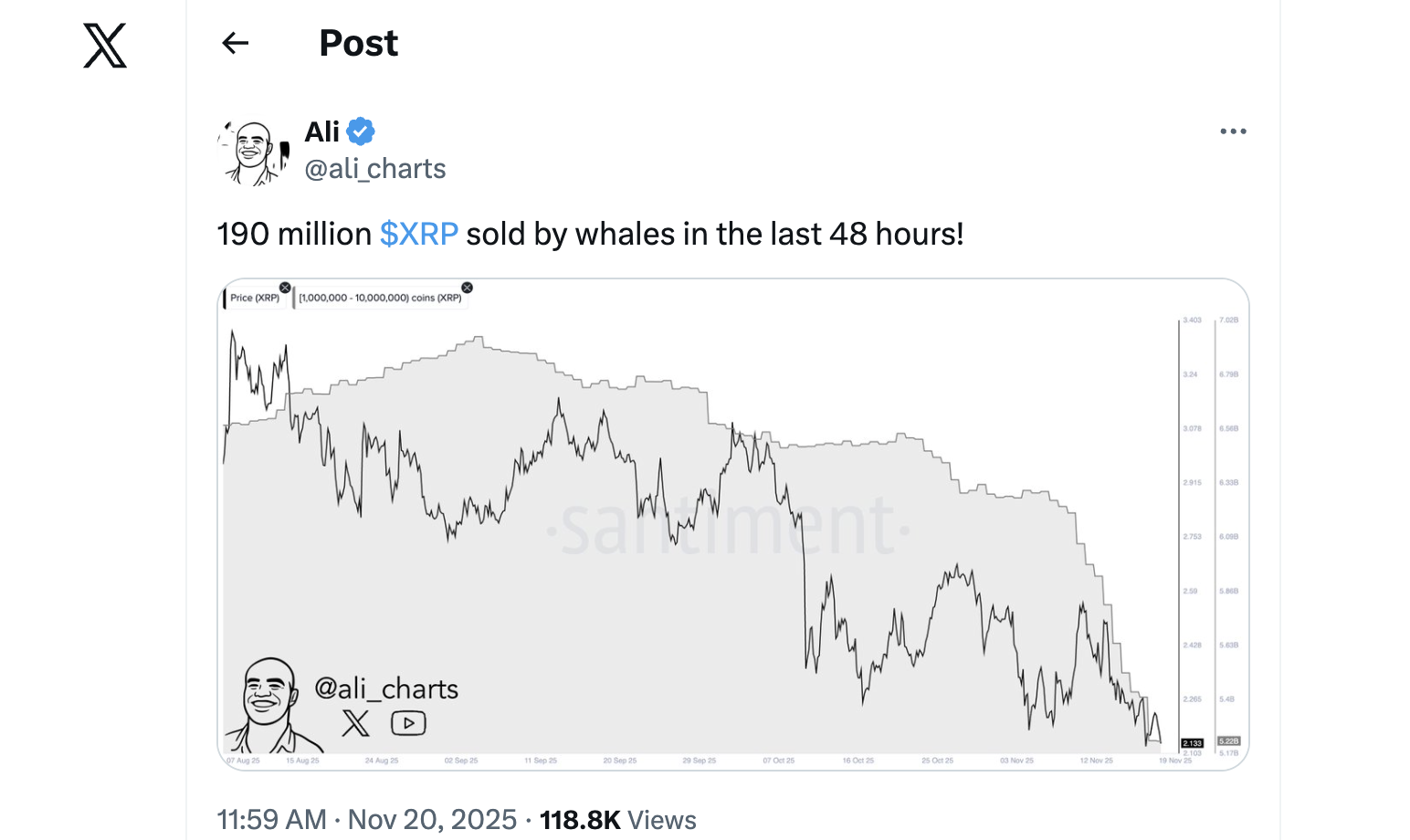The width and height of the screenshot is (1410, 840).
Task: Click the YouTube play icon in chart
Action: click(408, 723)
